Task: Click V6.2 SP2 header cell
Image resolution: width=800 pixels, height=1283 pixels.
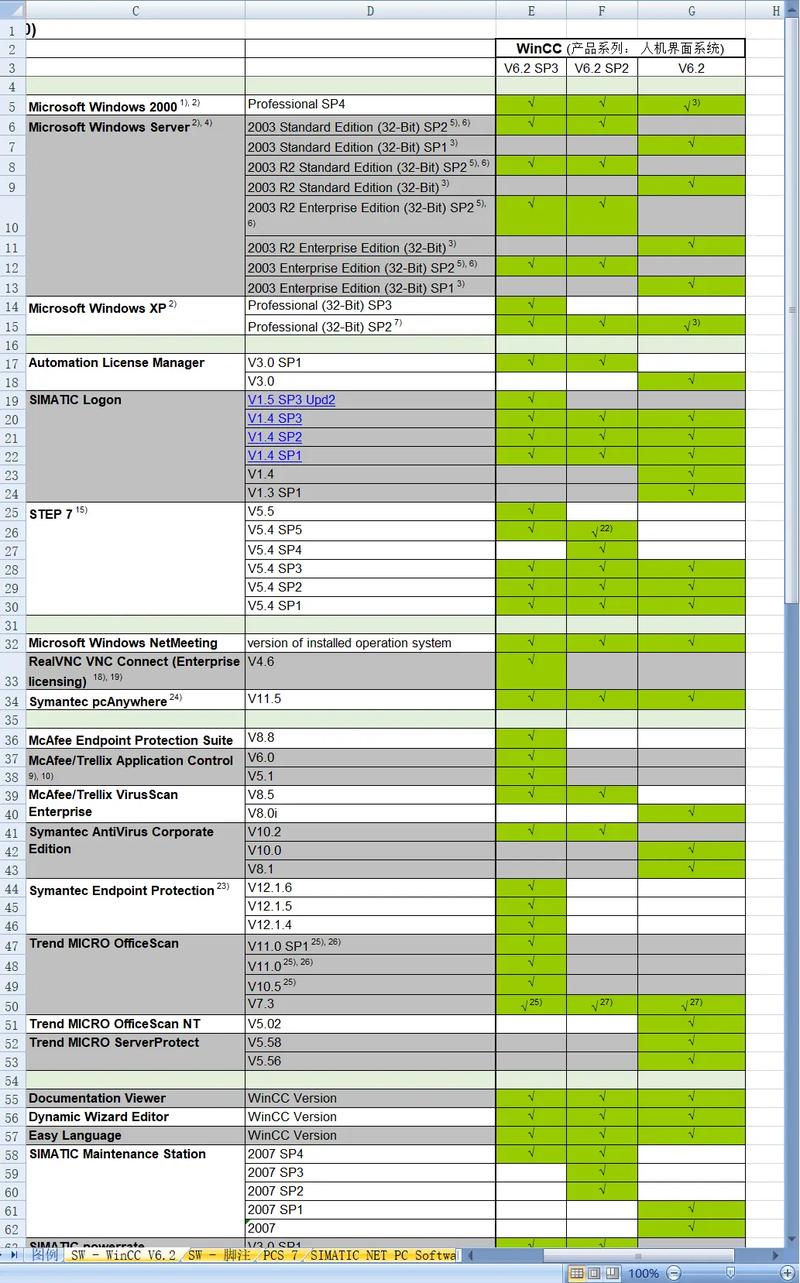Action: pos(602,68)
